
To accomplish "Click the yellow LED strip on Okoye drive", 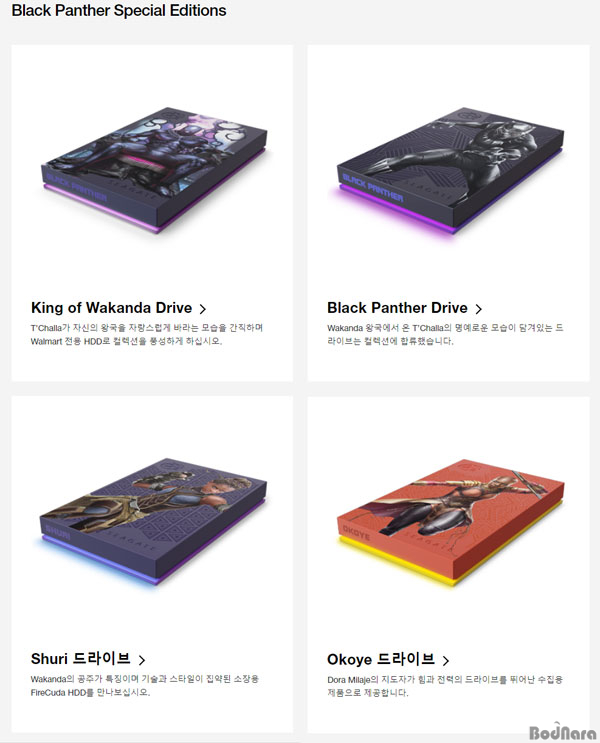I will [396, 563].
